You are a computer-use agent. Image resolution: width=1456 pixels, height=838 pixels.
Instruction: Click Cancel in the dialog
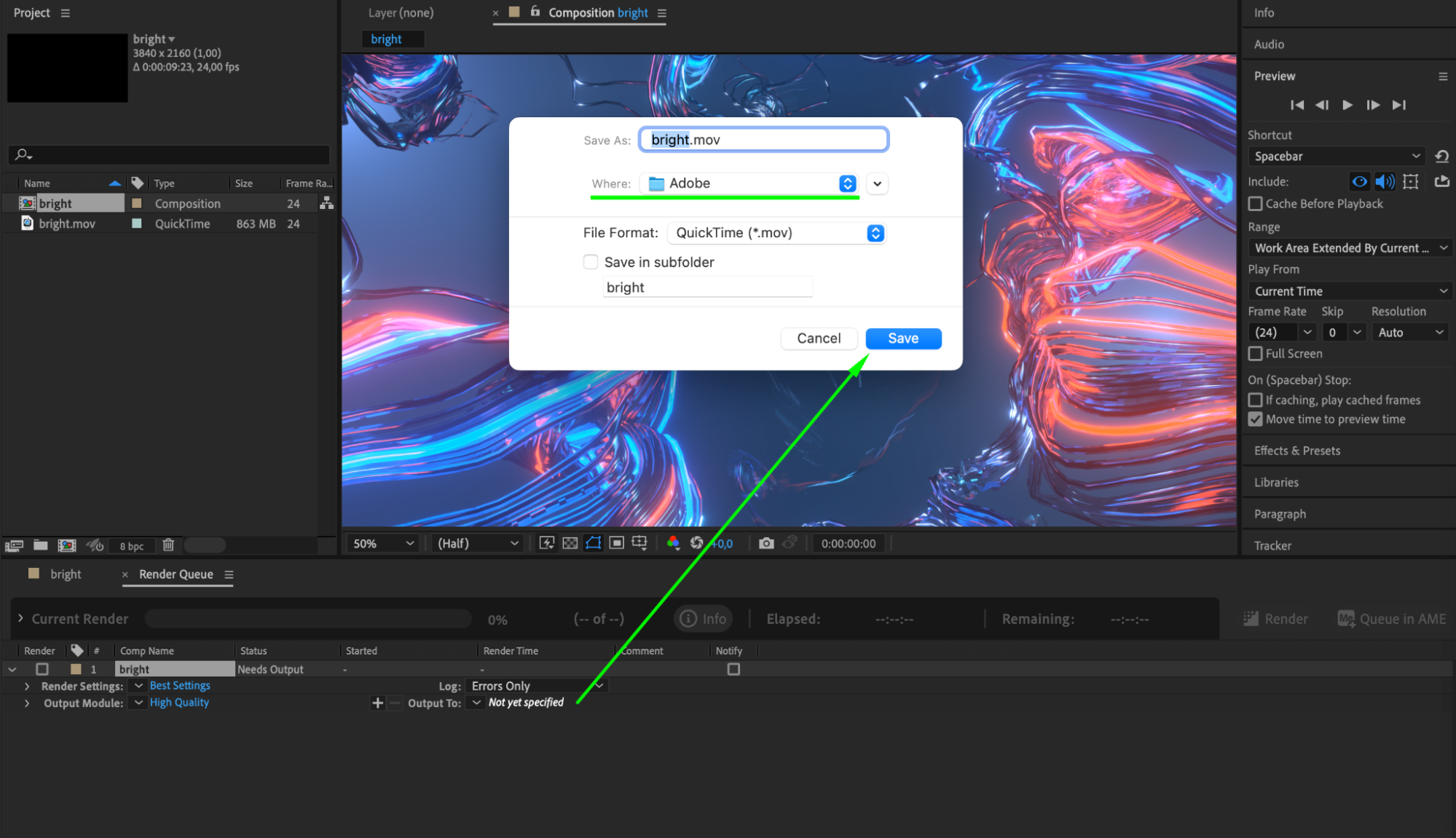tap(819, 339)
